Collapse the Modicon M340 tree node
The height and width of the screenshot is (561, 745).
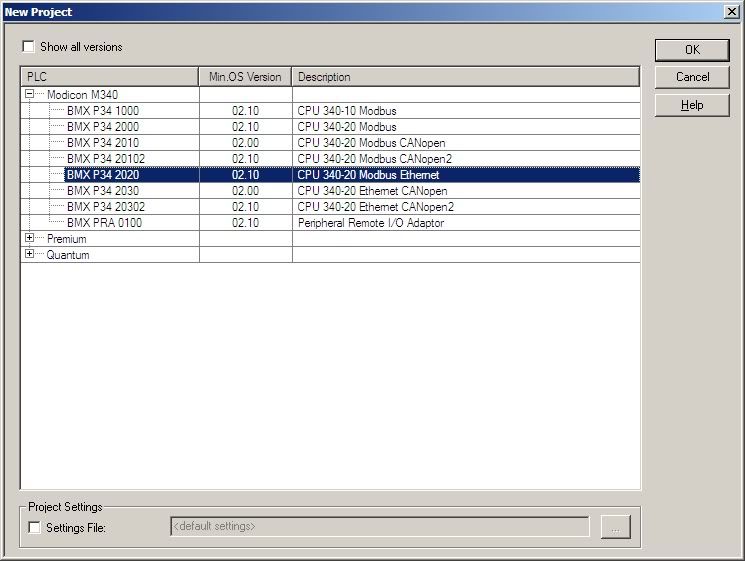click(29, 94)
